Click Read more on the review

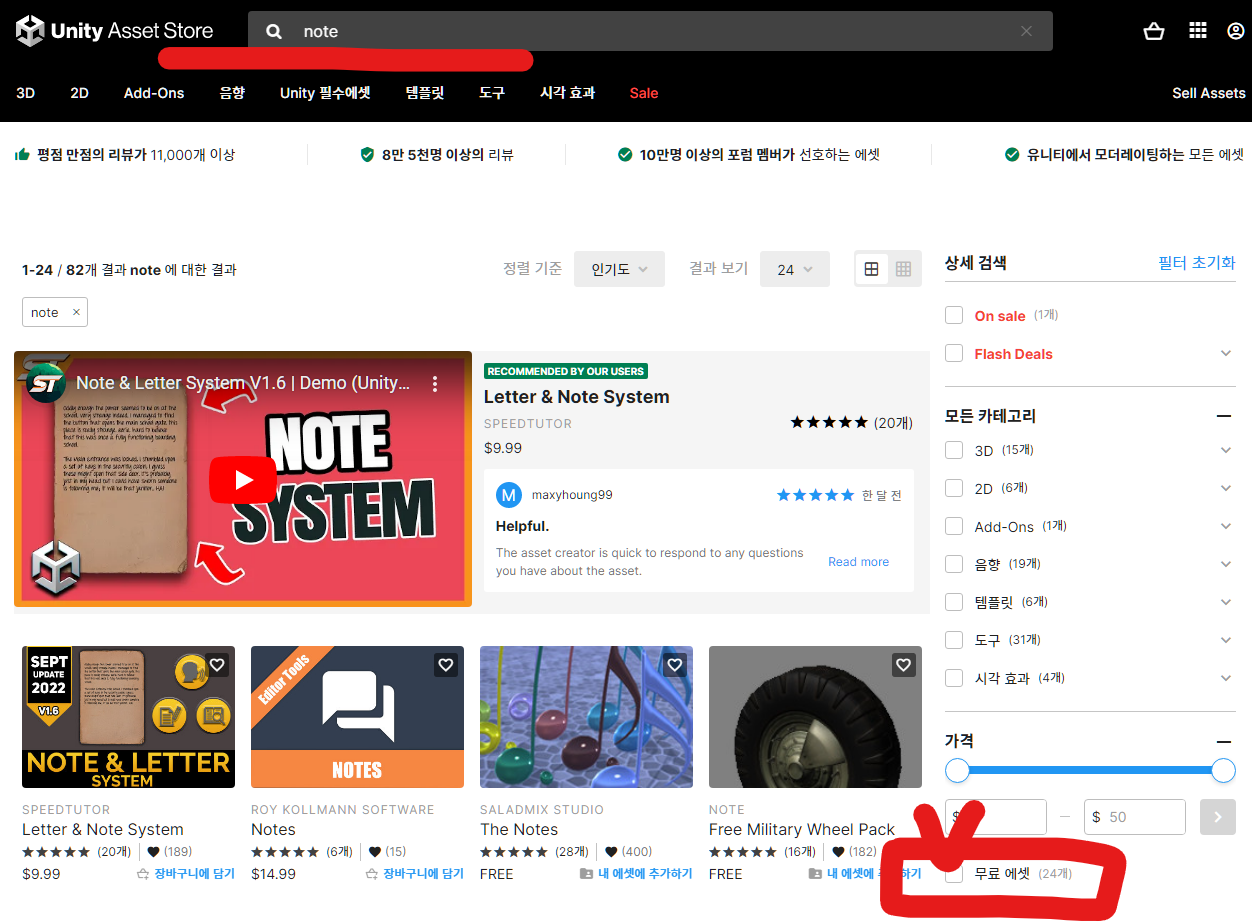[858, 562]
